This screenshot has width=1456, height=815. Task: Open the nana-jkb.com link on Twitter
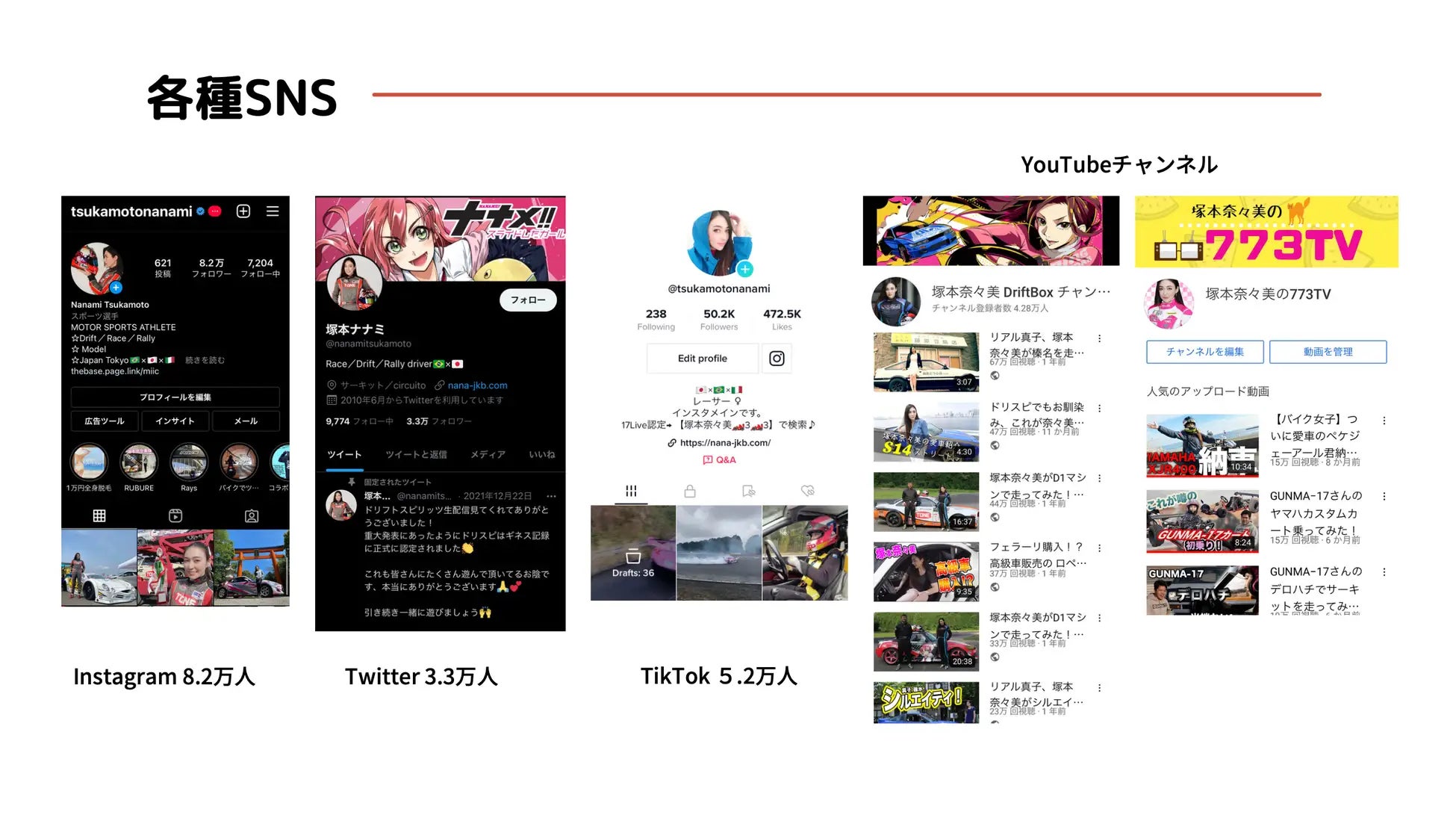(477, 385)
